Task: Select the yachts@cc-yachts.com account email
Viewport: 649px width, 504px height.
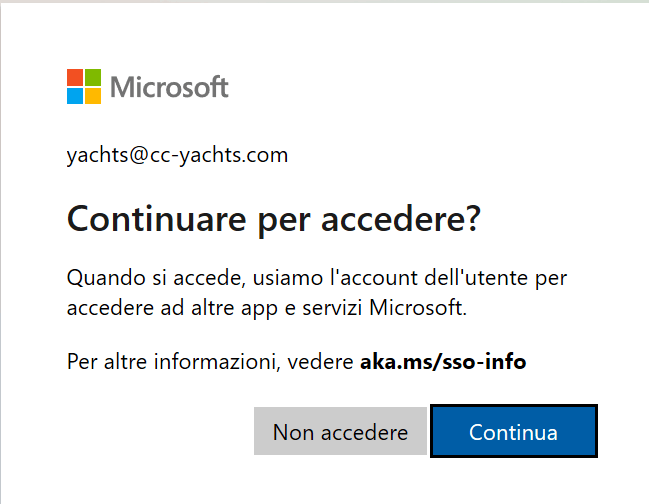Action: (x=177, y=155)
